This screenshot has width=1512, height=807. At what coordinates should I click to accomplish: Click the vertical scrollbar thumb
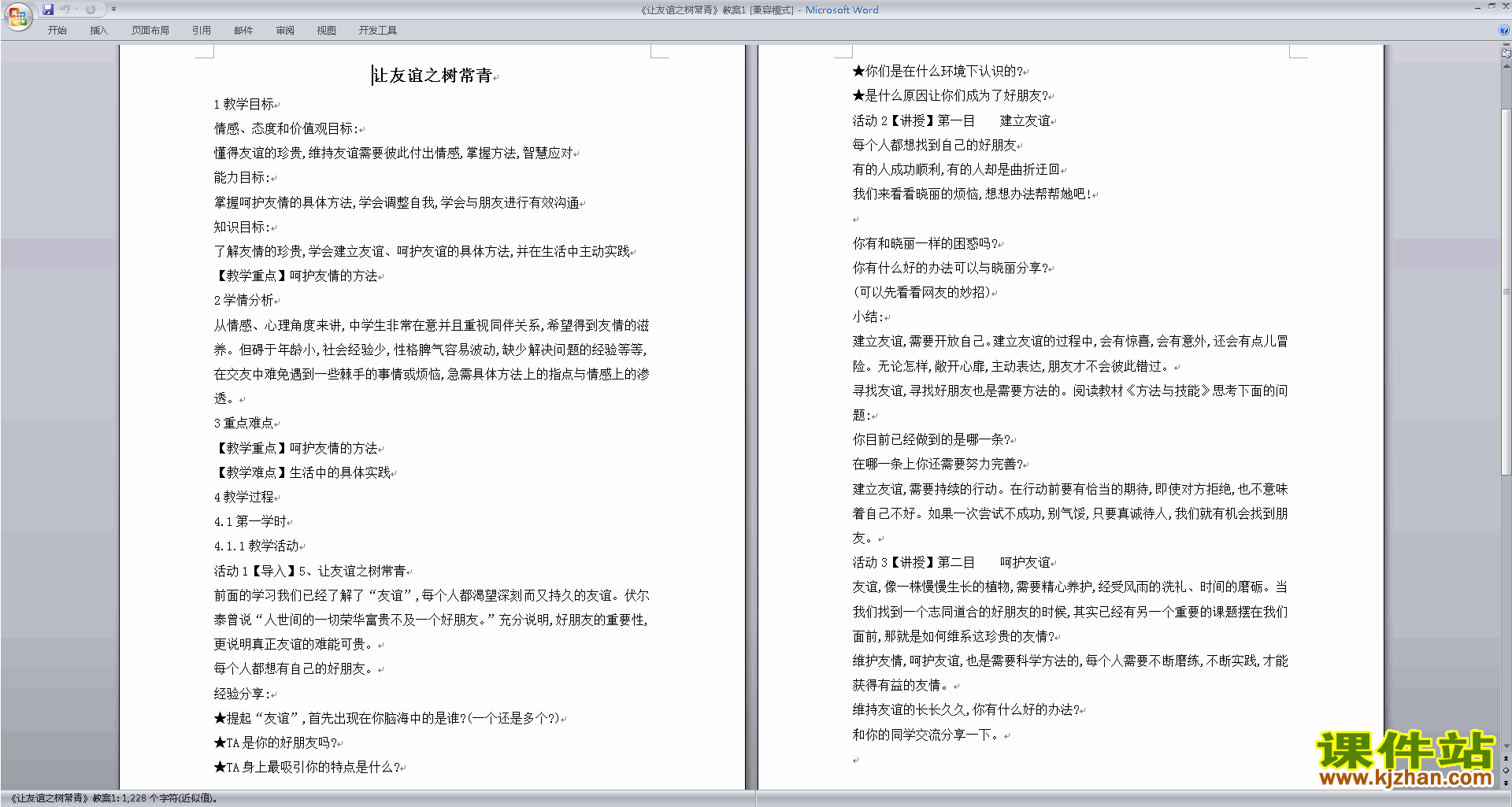coord(1506,291)
